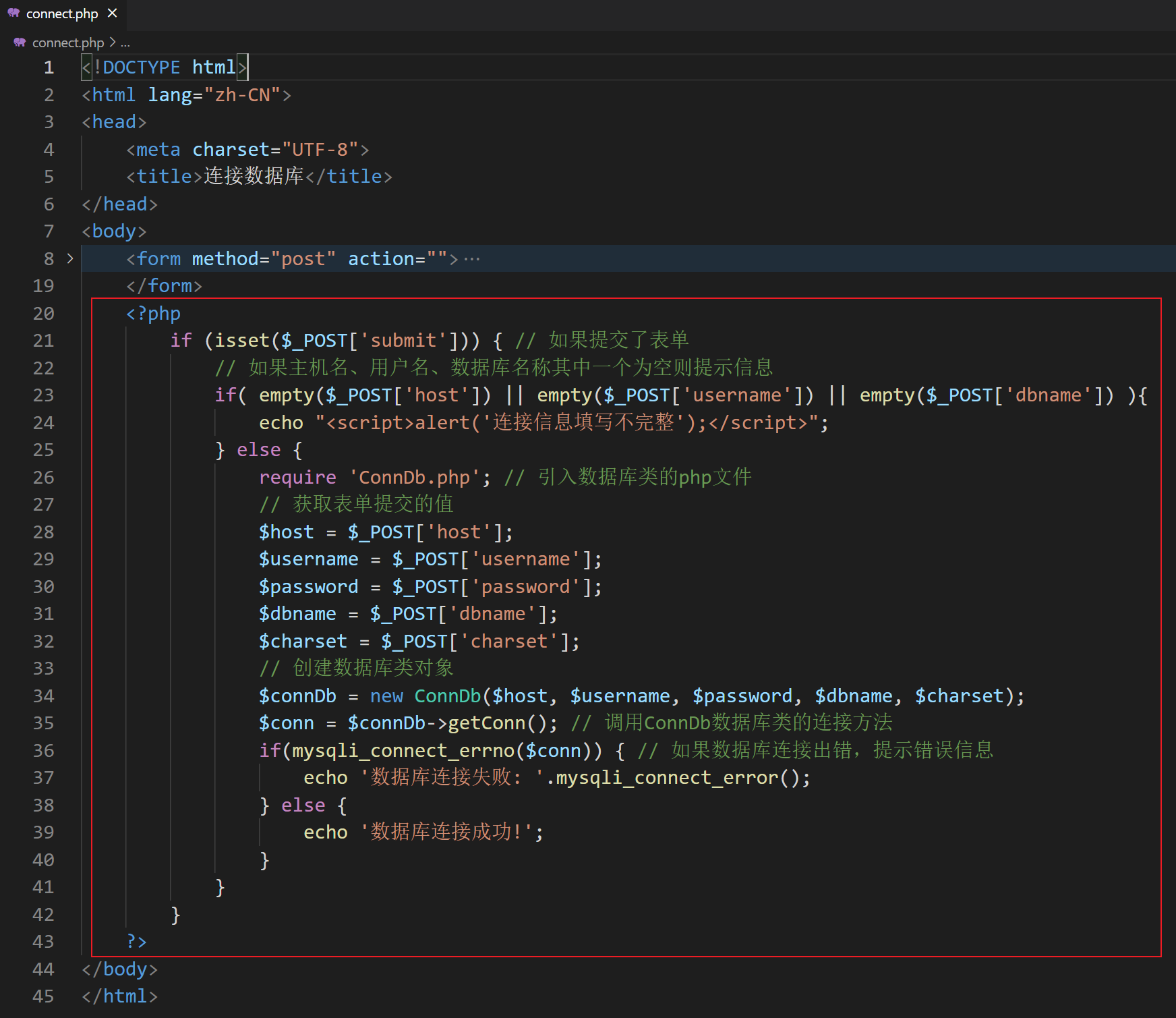Click the else keyword on line 25
Screen dimensions: 1176x1018
pyautogui.click(x=259, y=450)
